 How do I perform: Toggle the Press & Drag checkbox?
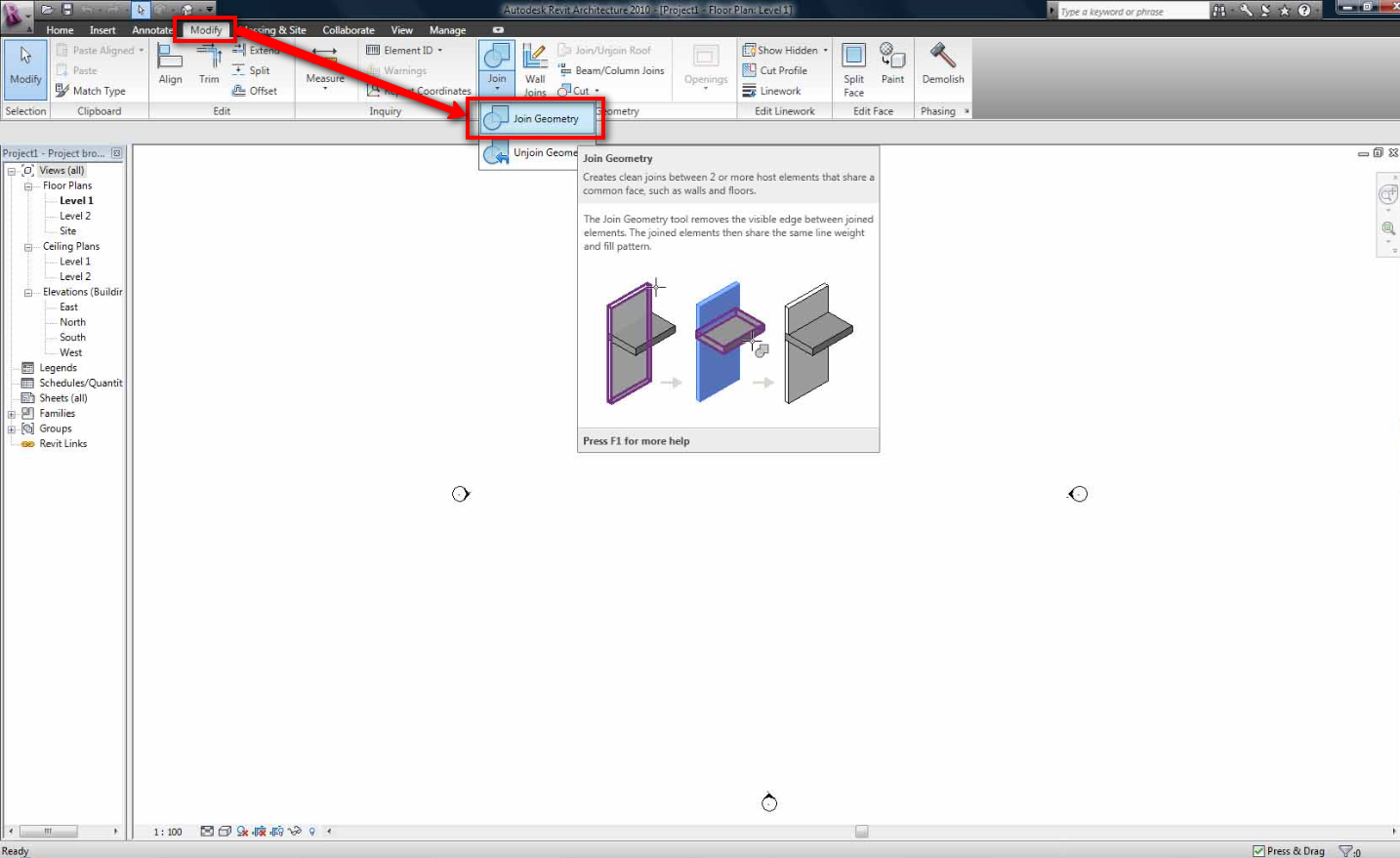click(1258, 851)
